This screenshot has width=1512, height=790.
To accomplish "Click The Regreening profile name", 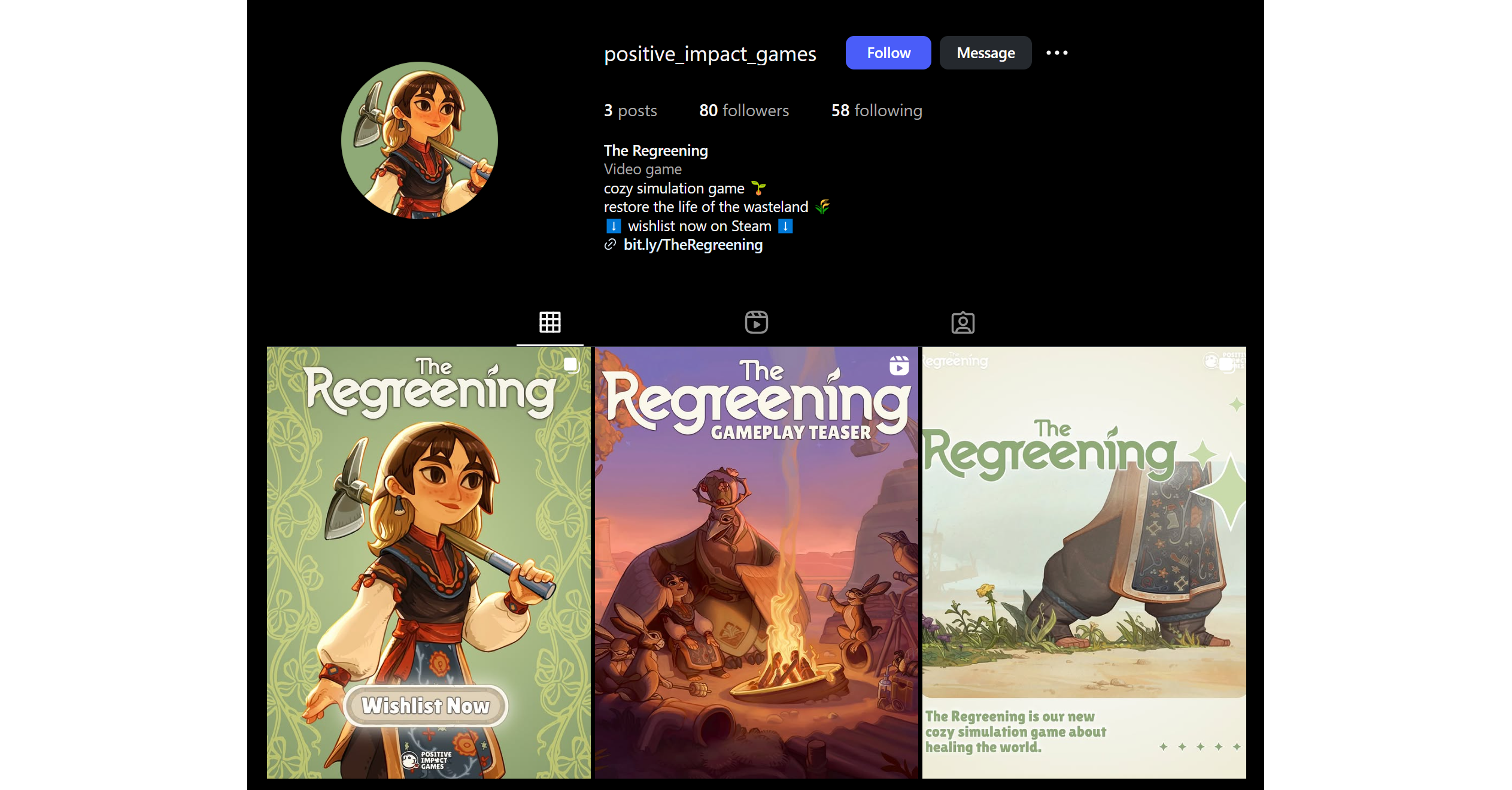I will coord(655,150).
